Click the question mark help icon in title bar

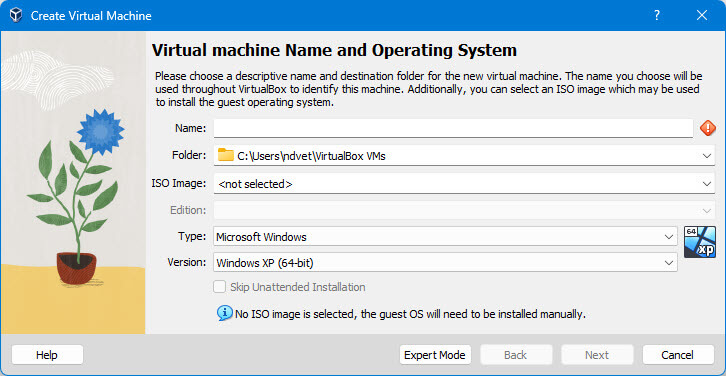click(657, 15)
